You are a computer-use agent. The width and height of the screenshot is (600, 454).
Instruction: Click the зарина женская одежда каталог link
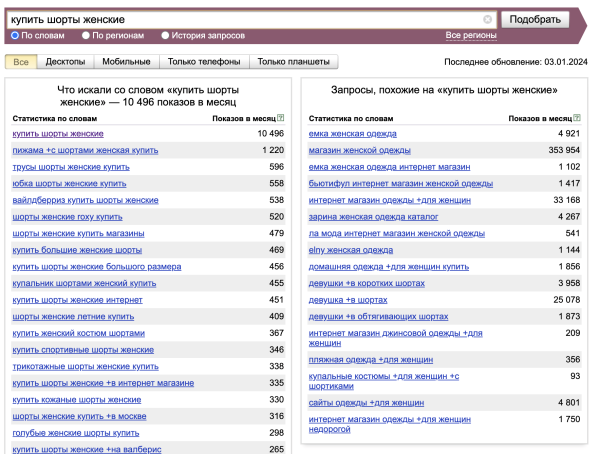click(x=373, y=216)
